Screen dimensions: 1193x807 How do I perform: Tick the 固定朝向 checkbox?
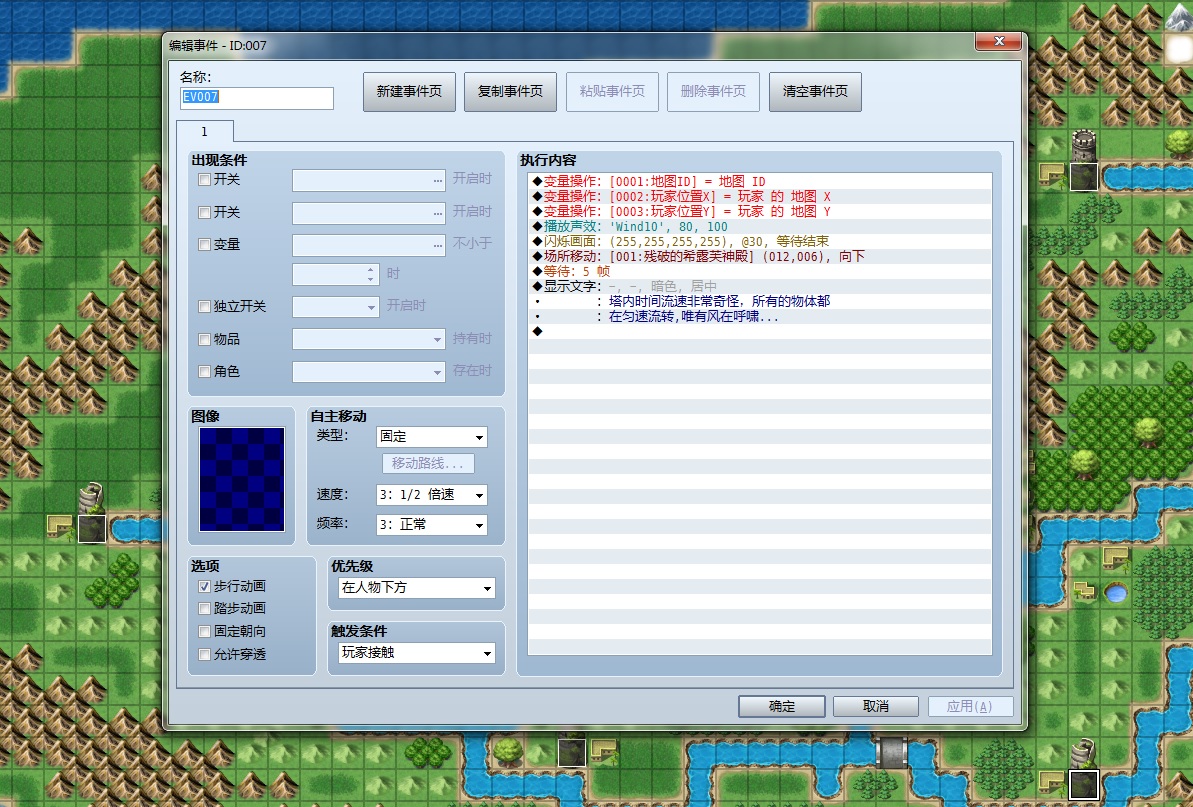click(x=204, y=631)
